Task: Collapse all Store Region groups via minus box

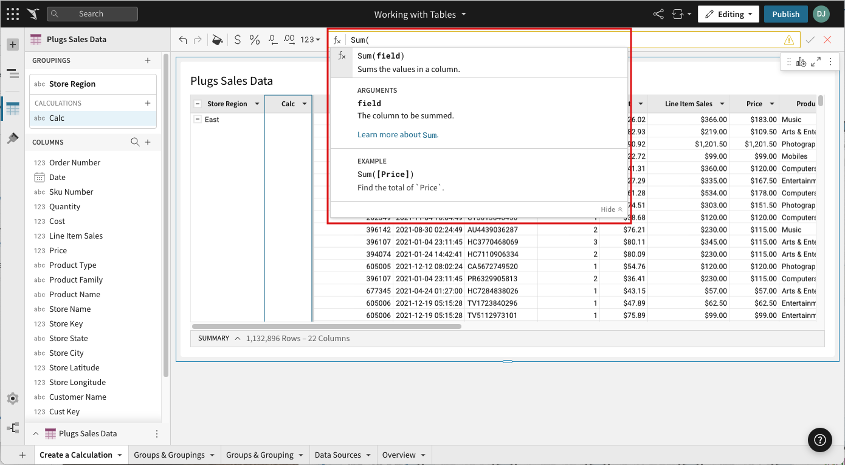Action: coord(197,104)
